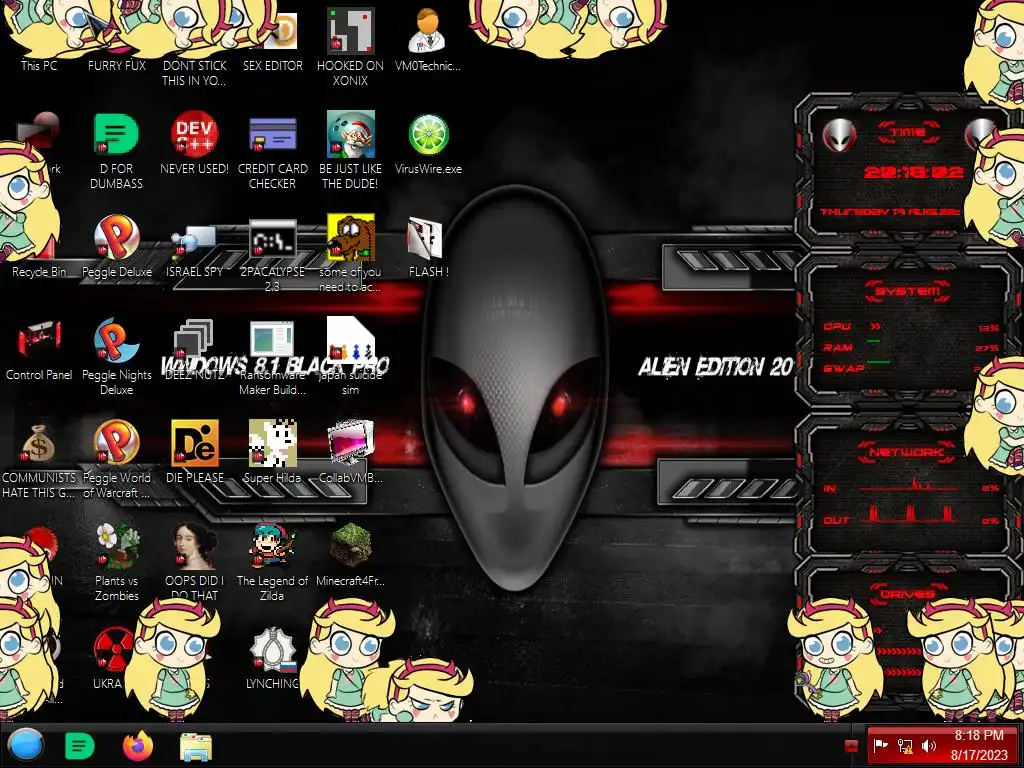Open the japan suicide sim file icon

coord(351,340)
